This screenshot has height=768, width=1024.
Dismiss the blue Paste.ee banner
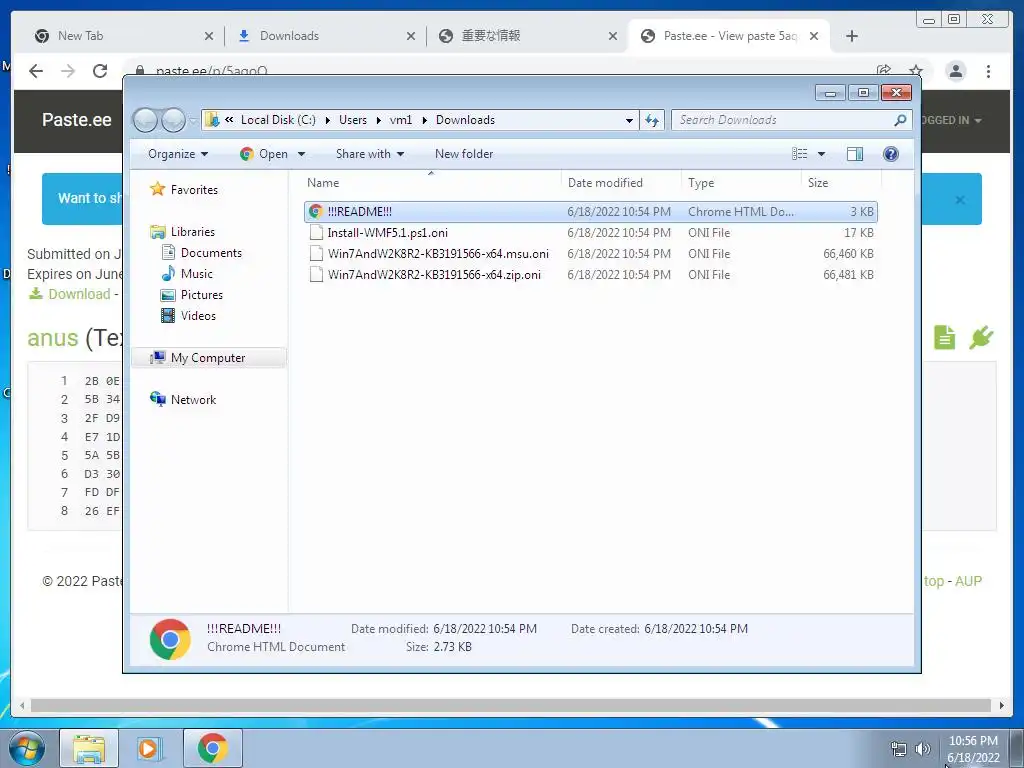[x=960, y=200]
